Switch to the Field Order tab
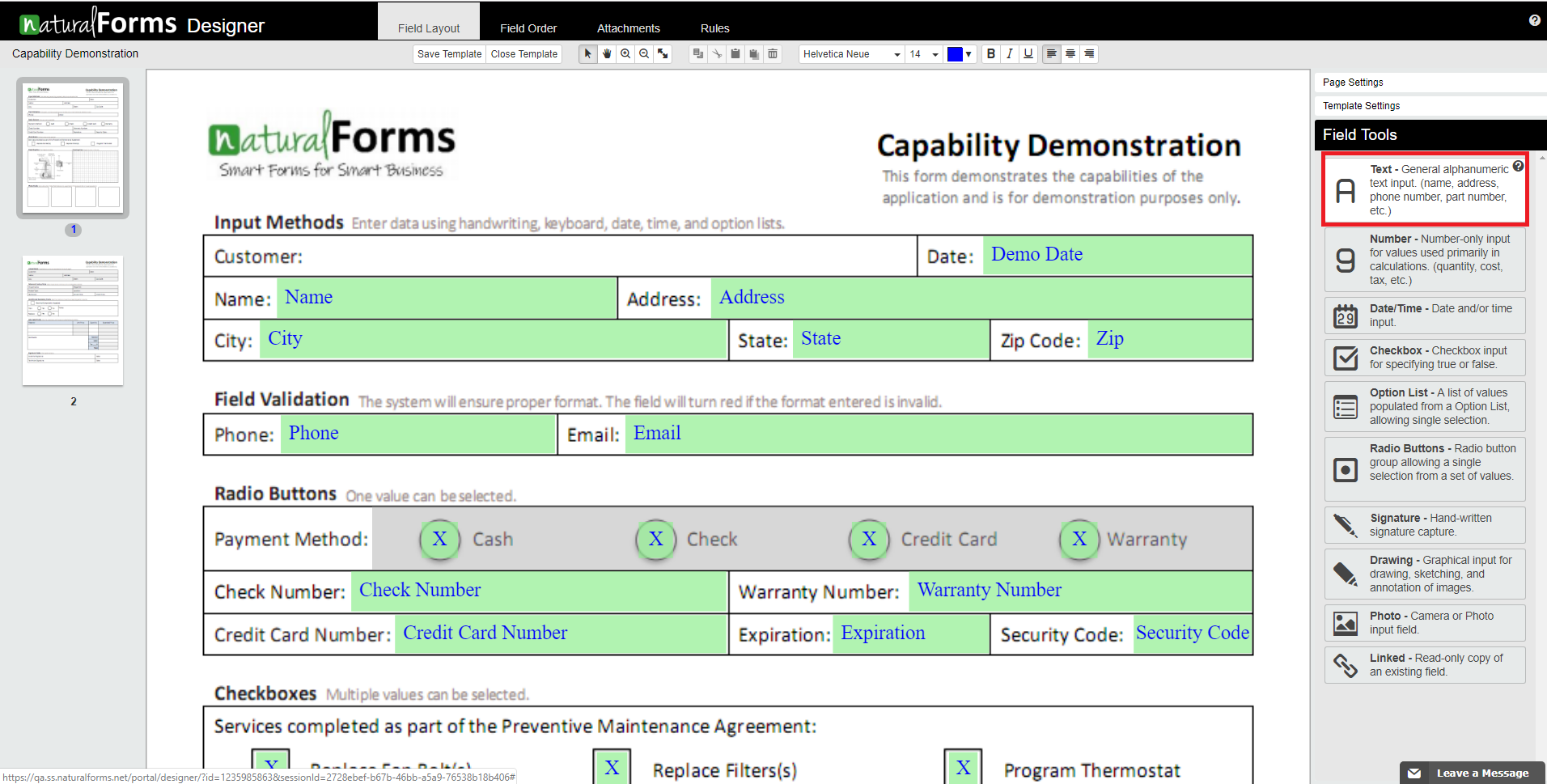The width and height of the screenshot is (1547, 784). tap(528, 28)
